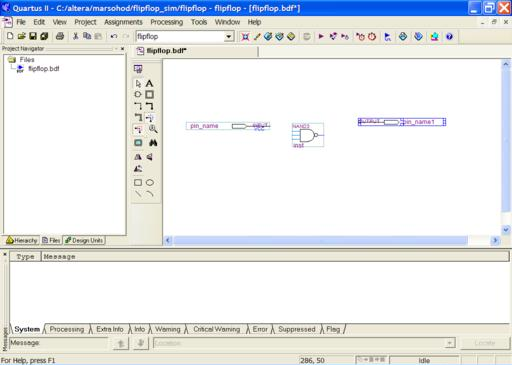Viewport: 512px width, 365px height.
Task: Click the schematic horizontal scrollbar
Action: 320,240
